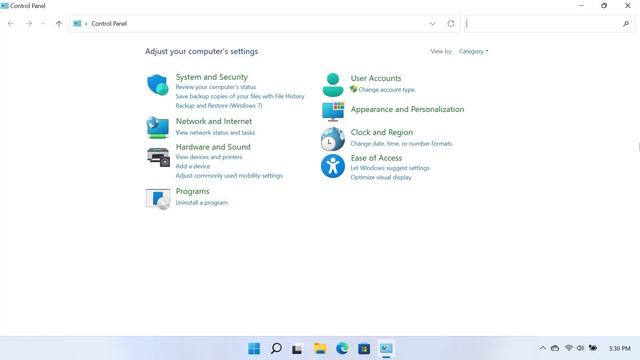Open the volume tray icon
Screen dimensions: 640x360
580,348
